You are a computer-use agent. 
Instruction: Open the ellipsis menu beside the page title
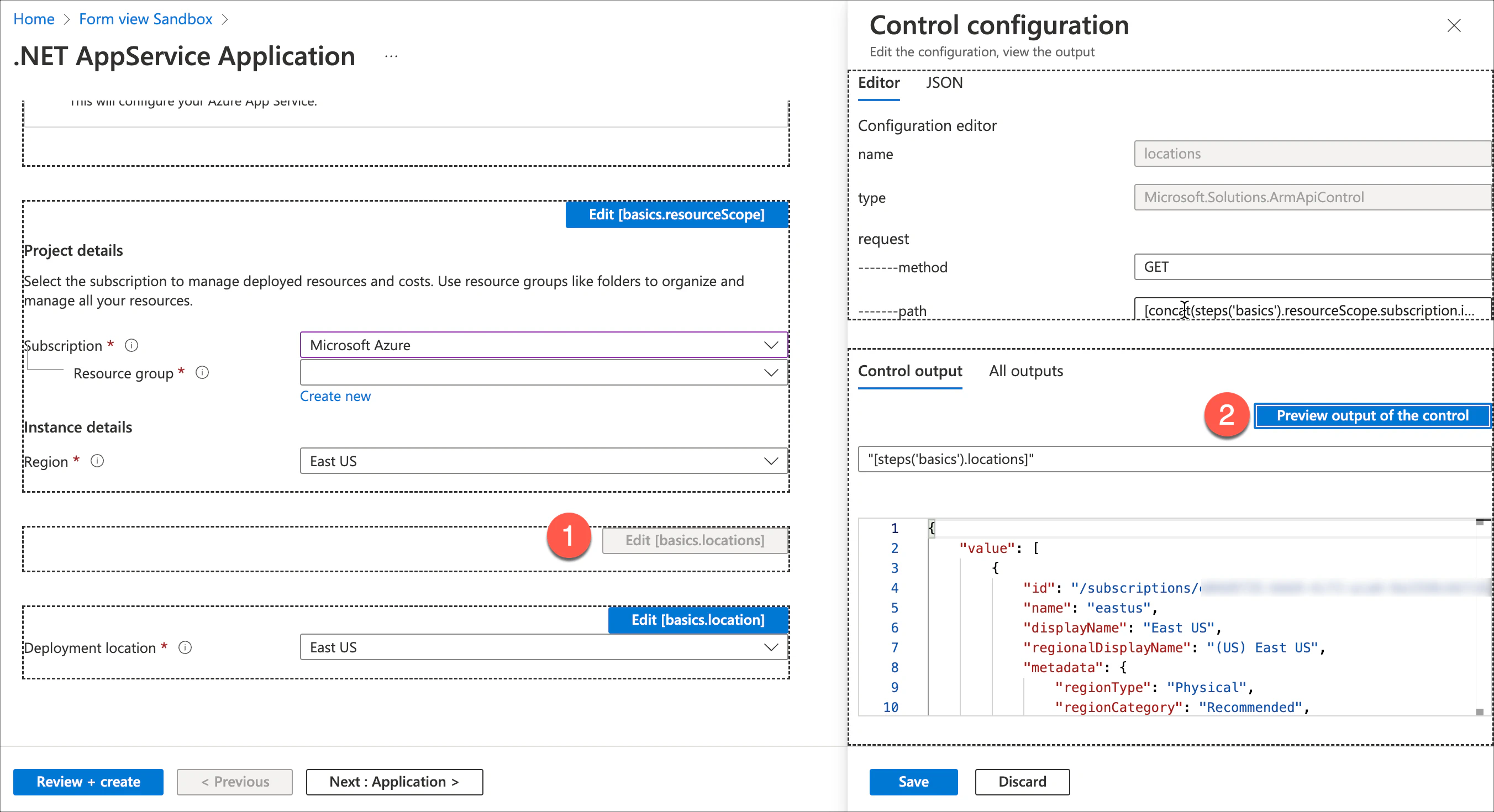pyautogui.click(x=391, y=56)
